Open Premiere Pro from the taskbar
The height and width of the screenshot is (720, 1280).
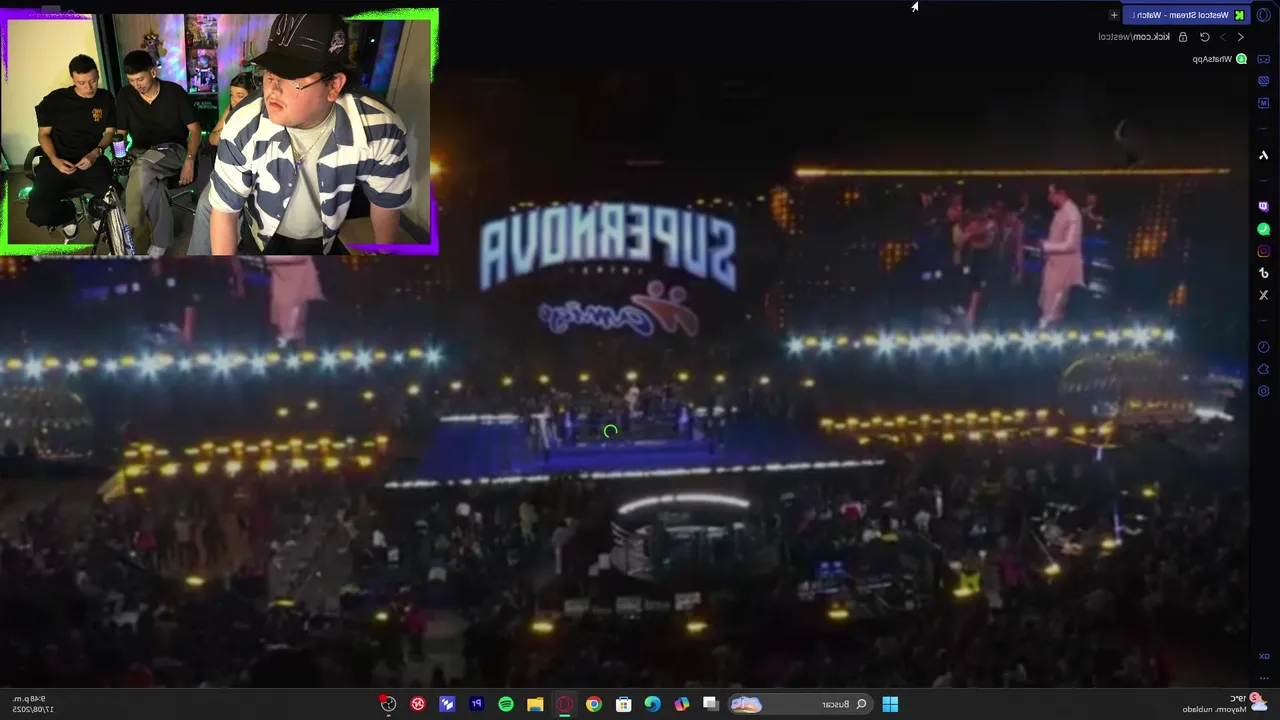pos(476,704)
